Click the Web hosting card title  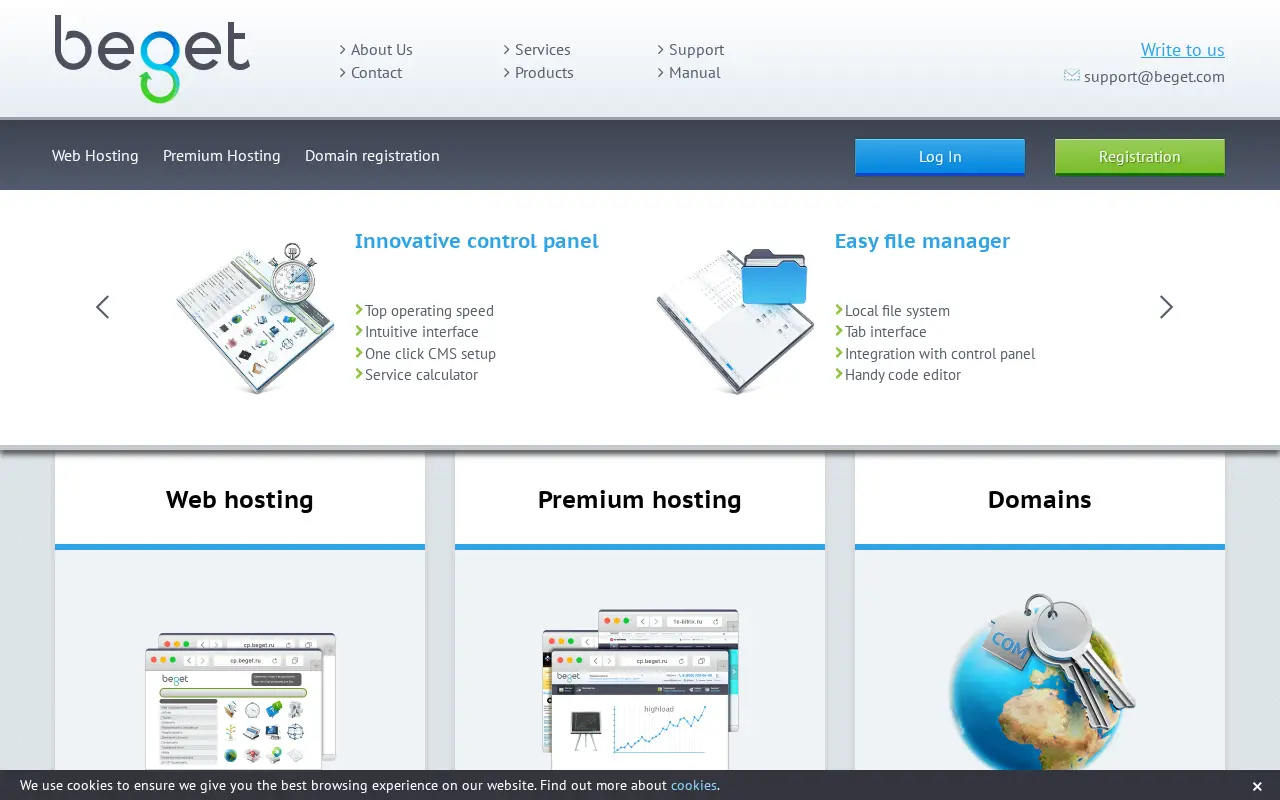coord(240,499)
